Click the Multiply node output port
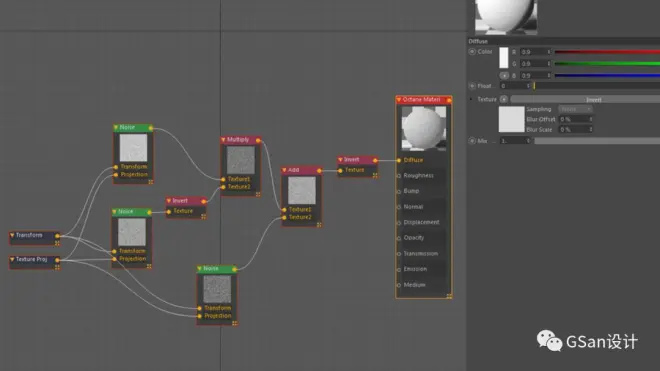 tap(258, 140)
